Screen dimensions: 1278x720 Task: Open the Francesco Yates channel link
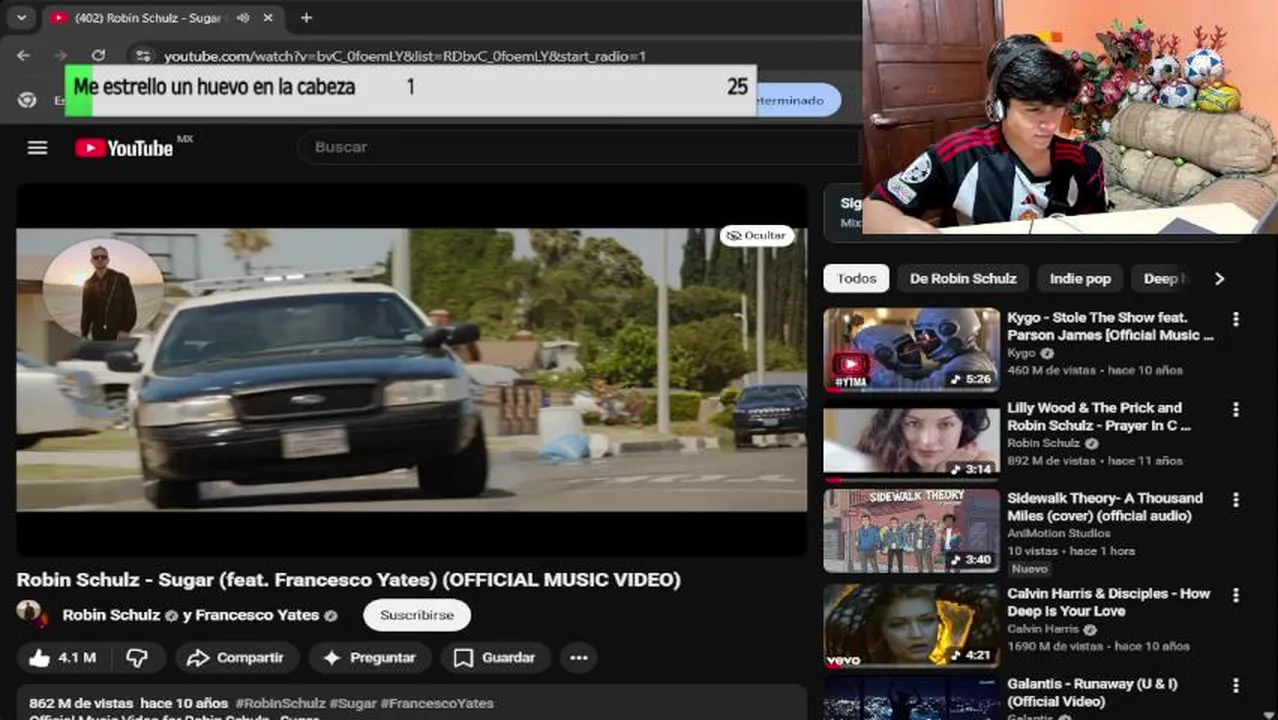point(257,615)
